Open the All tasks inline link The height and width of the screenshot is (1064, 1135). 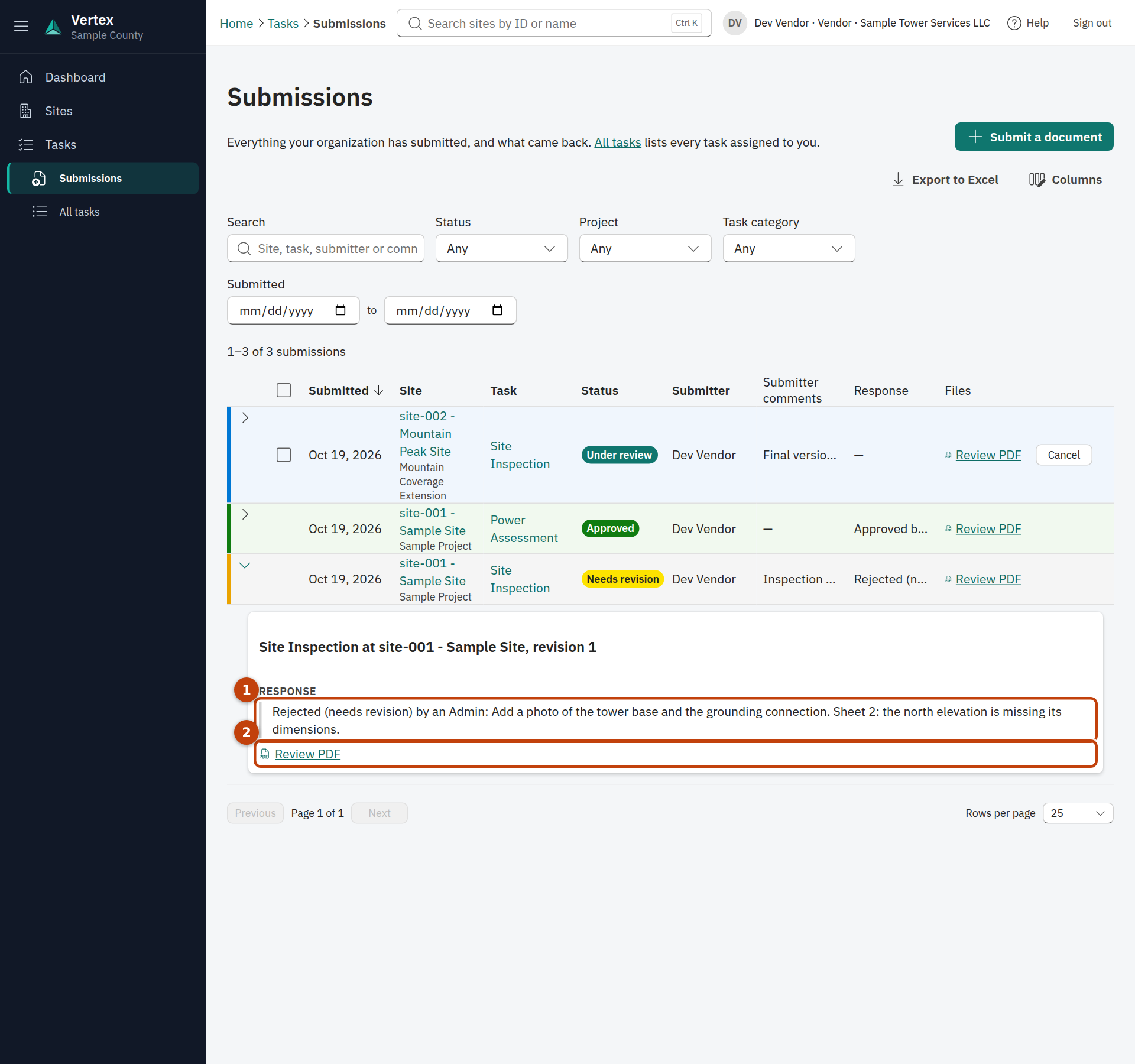(617, 142)
